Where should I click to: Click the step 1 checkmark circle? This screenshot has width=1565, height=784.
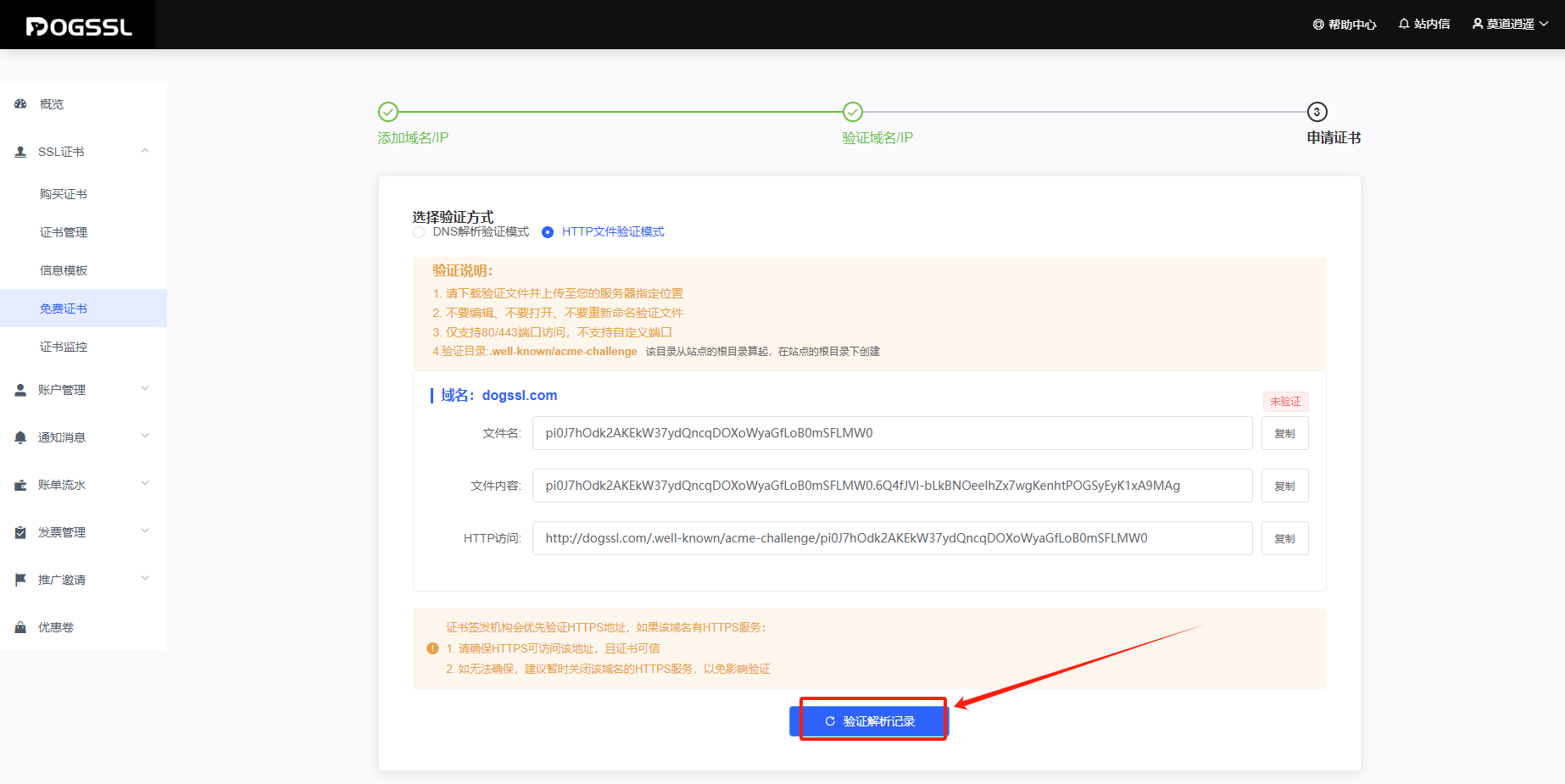[x=387, y=112]
